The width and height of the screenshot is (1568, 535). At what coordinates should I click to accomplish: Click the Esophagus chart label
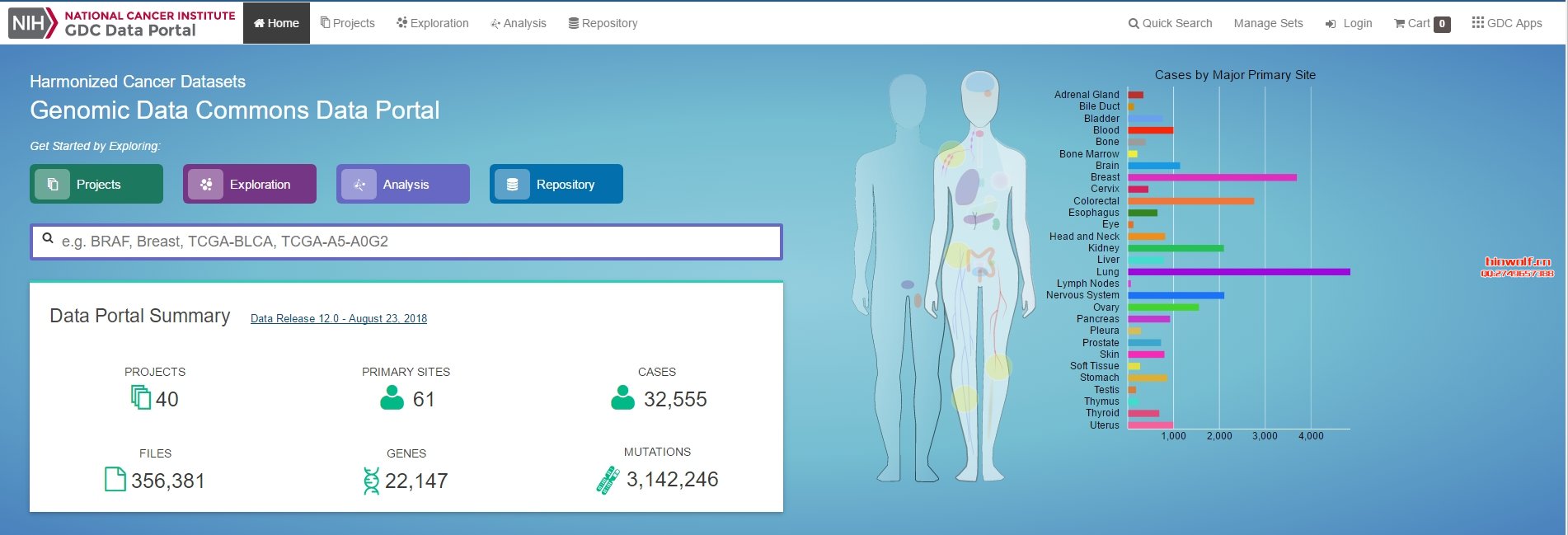[x=1094, y=213]
